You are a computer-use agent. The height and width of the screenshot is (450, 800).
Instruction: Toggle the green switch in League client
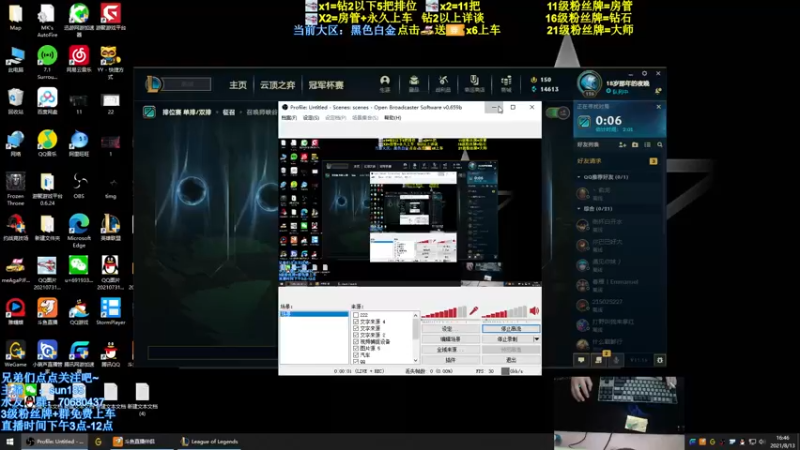coord(557,113)
